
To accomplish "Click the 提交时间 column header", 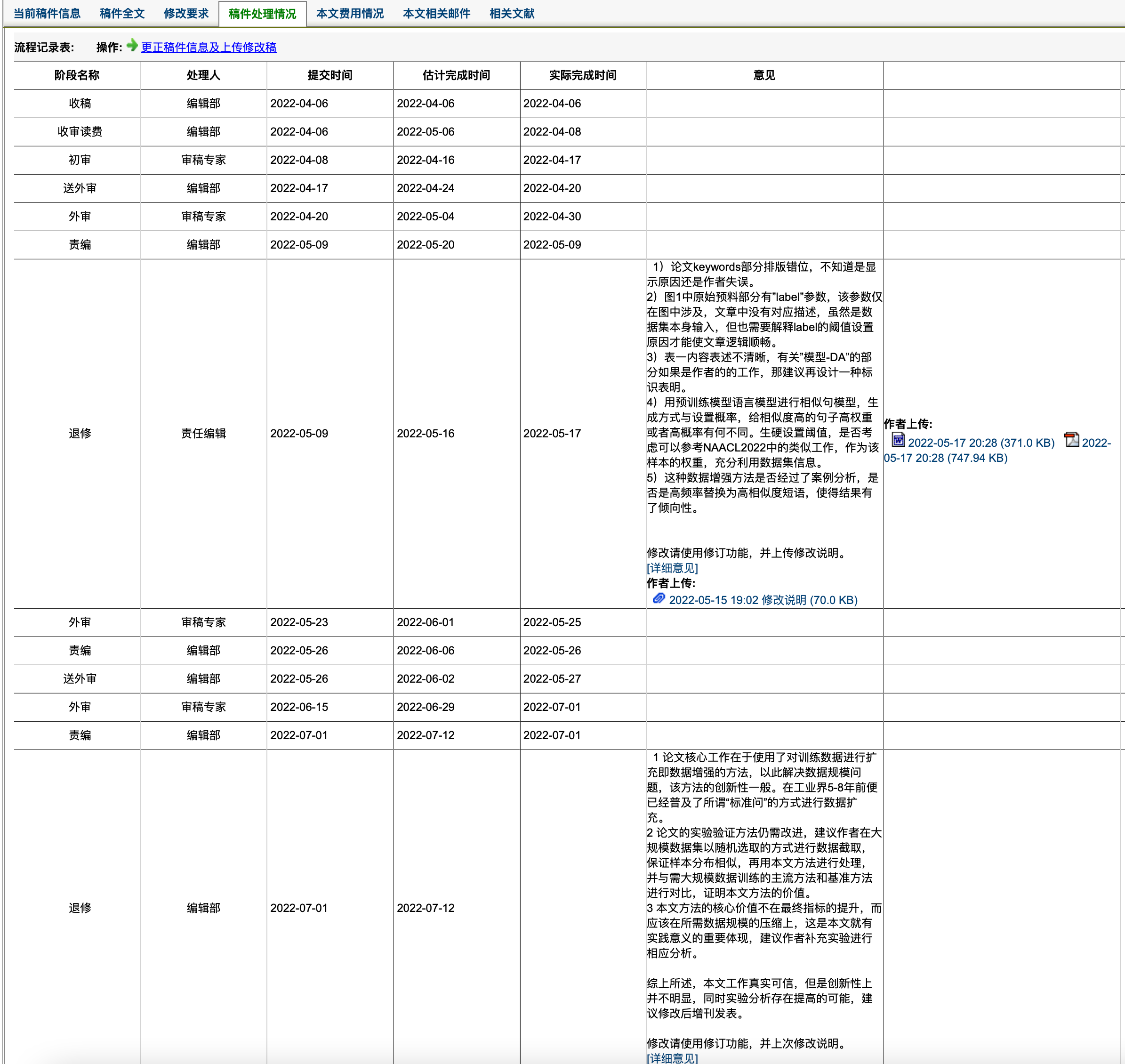I will click(330, 75).
